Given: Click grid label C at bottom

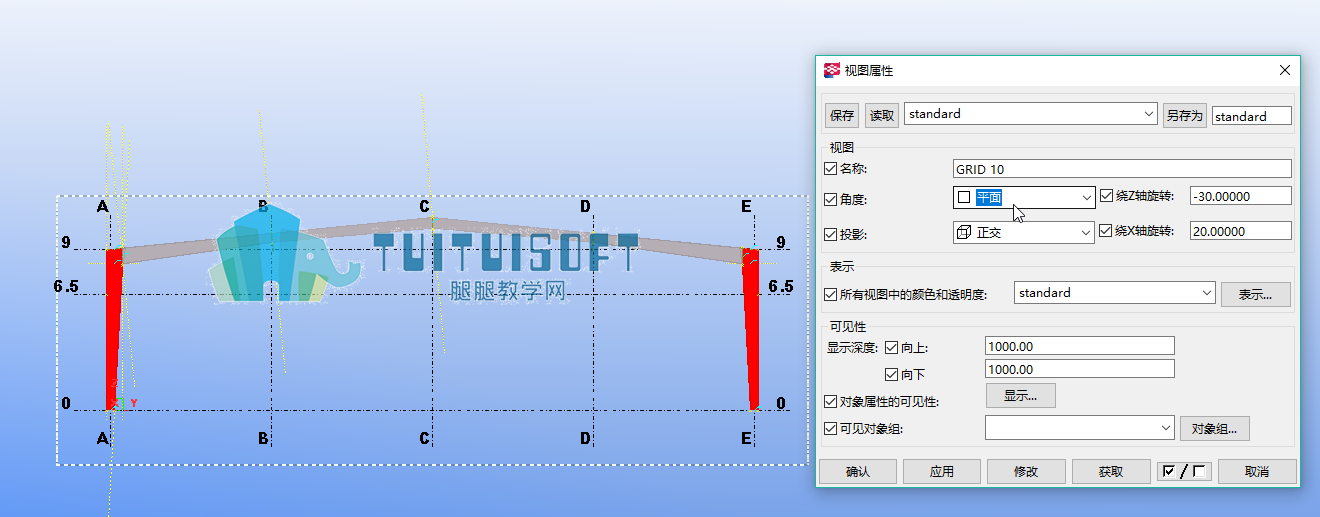Looking at the screenshot, I should click(425, 438).
